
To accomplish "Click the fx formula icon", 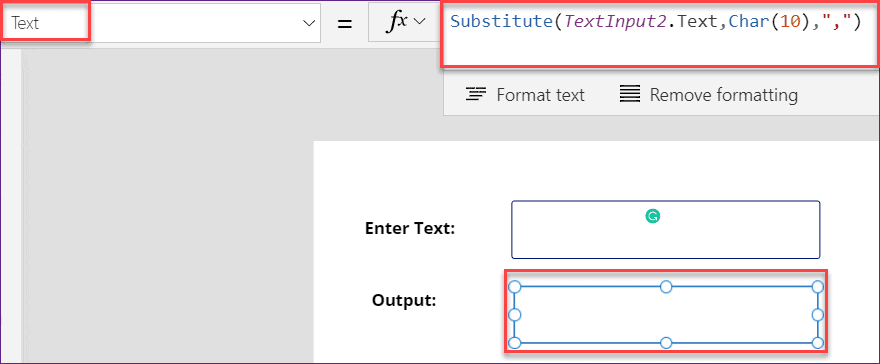I will coord(398,21).
